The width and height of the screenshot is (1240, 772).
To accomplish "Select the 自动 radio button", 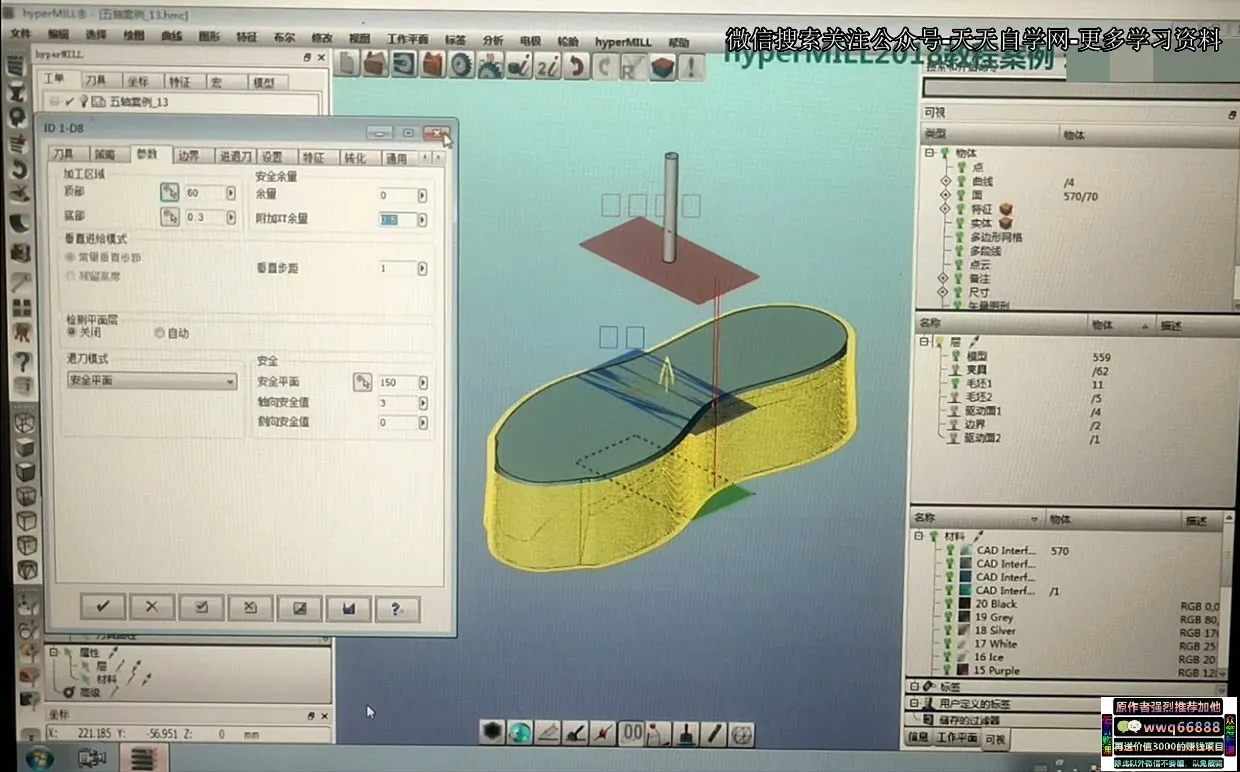I will [160, 333].
